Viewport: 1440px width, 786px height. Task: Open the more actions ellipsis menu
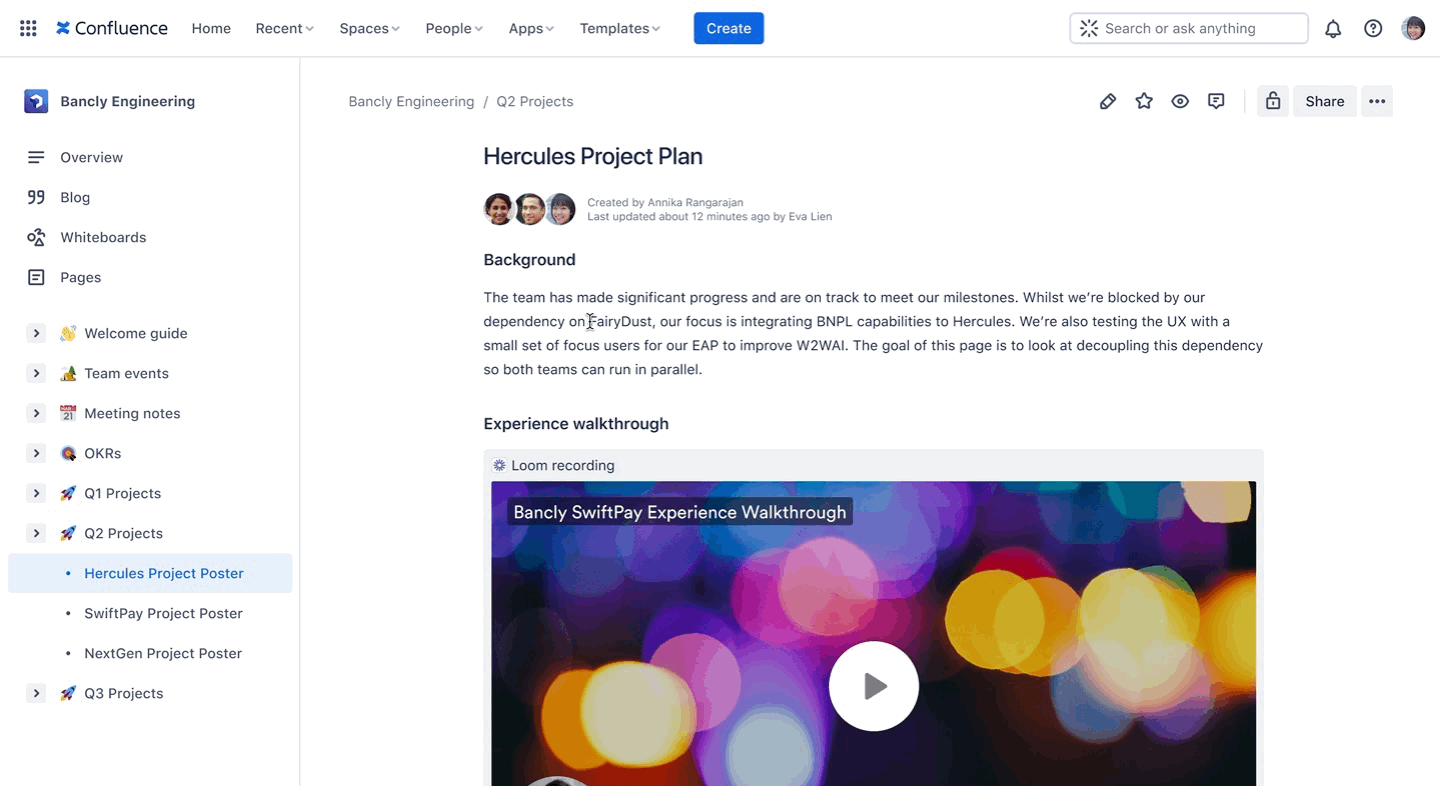point(1377,101)
